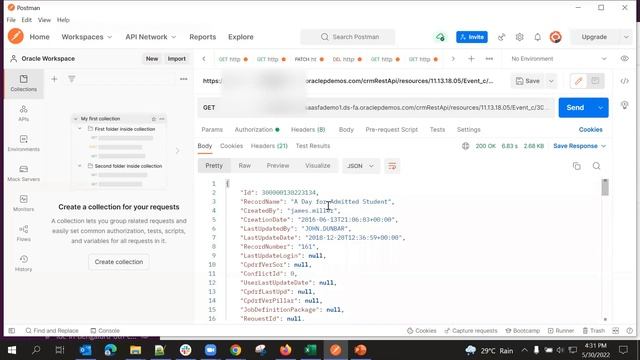
Task: Open the History sidebar panel
Action: pos(23,263)
